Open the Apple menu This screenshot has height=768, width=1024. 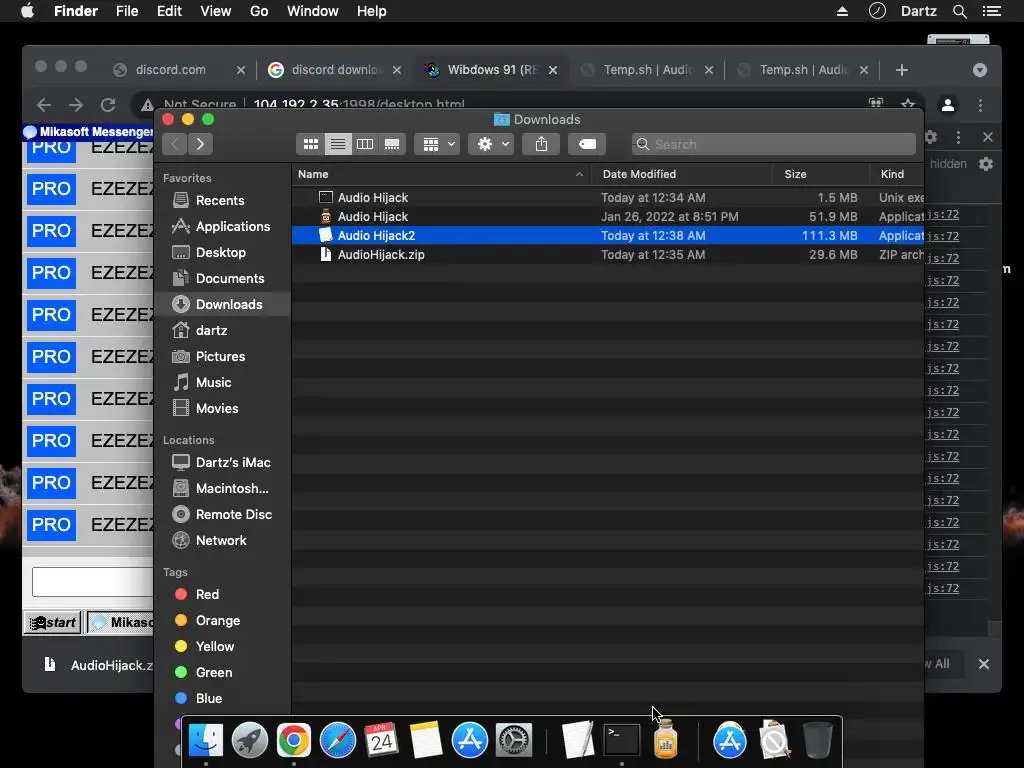click(27, 11)
